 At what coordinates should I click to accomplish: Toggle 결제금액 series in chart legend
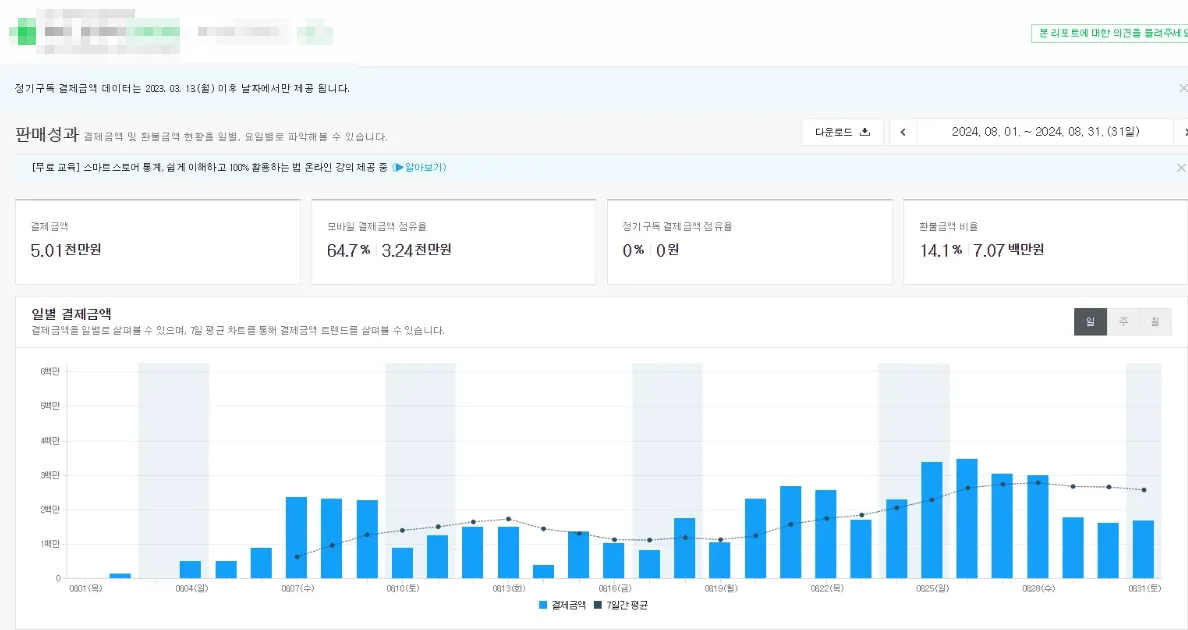[562, 605]
